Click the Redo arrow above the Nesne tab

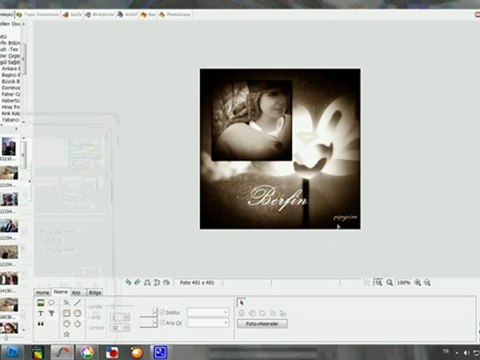click(x=137, y=282)
